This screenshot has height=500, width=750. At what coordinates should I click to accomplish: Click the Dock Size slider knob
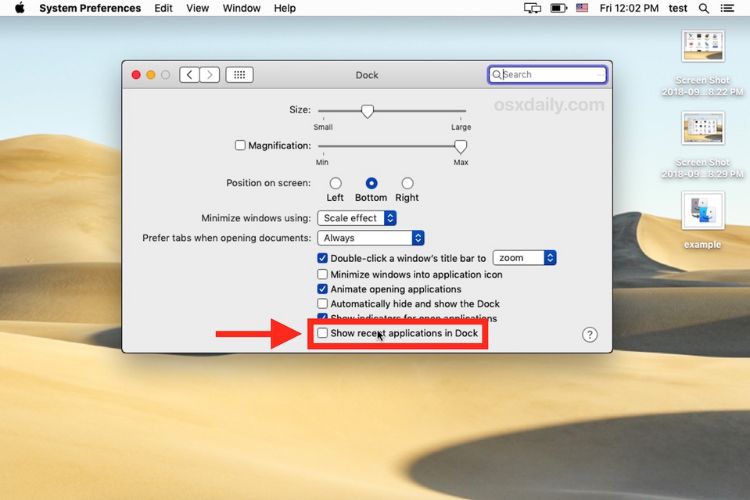pos(367,111)
